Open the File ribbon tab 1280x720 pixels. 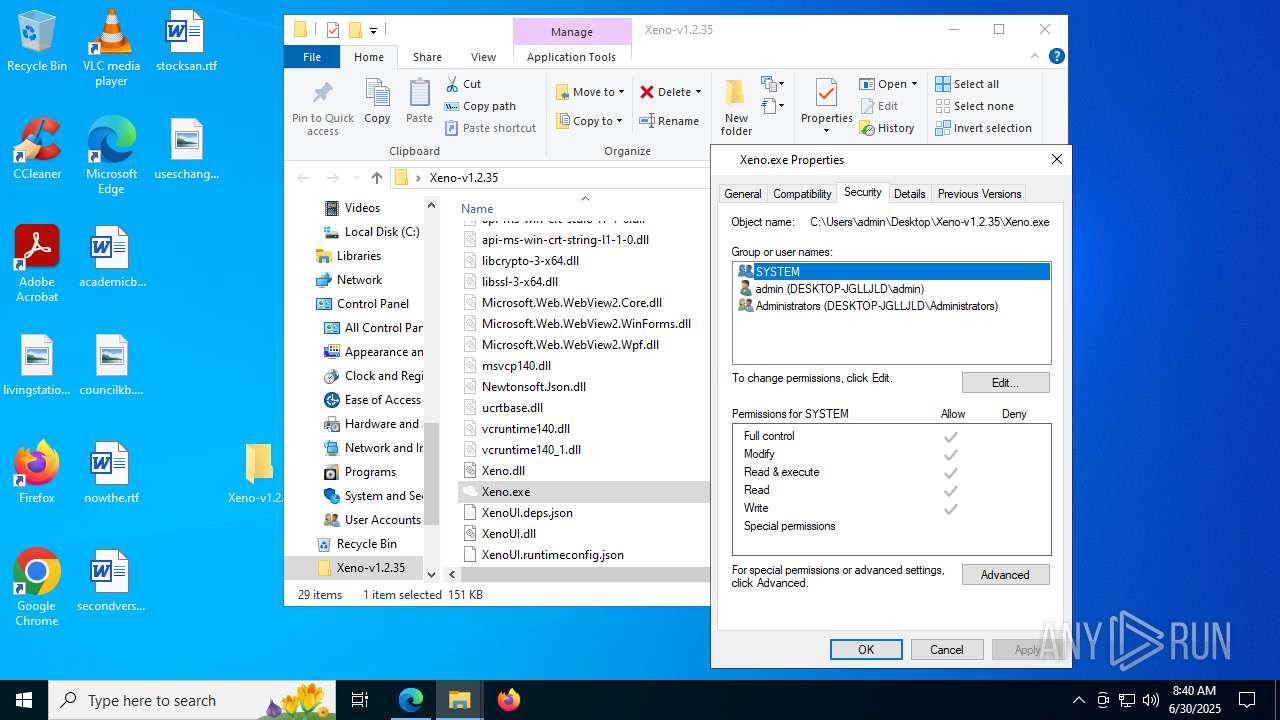(312, 57)
